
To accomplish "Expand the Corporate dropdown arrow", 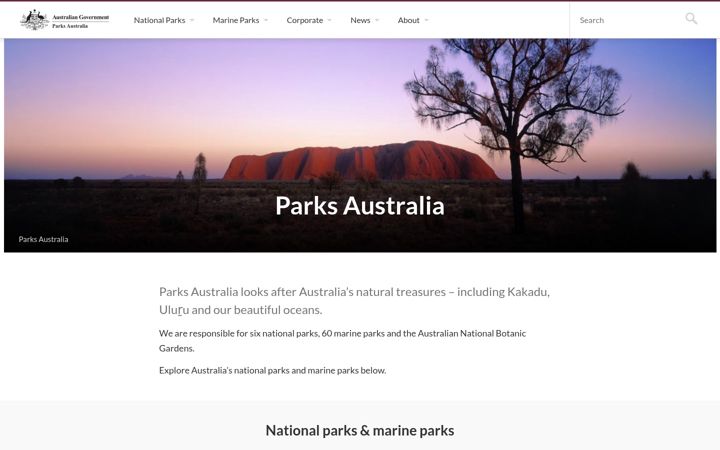I will pos(329,20).
